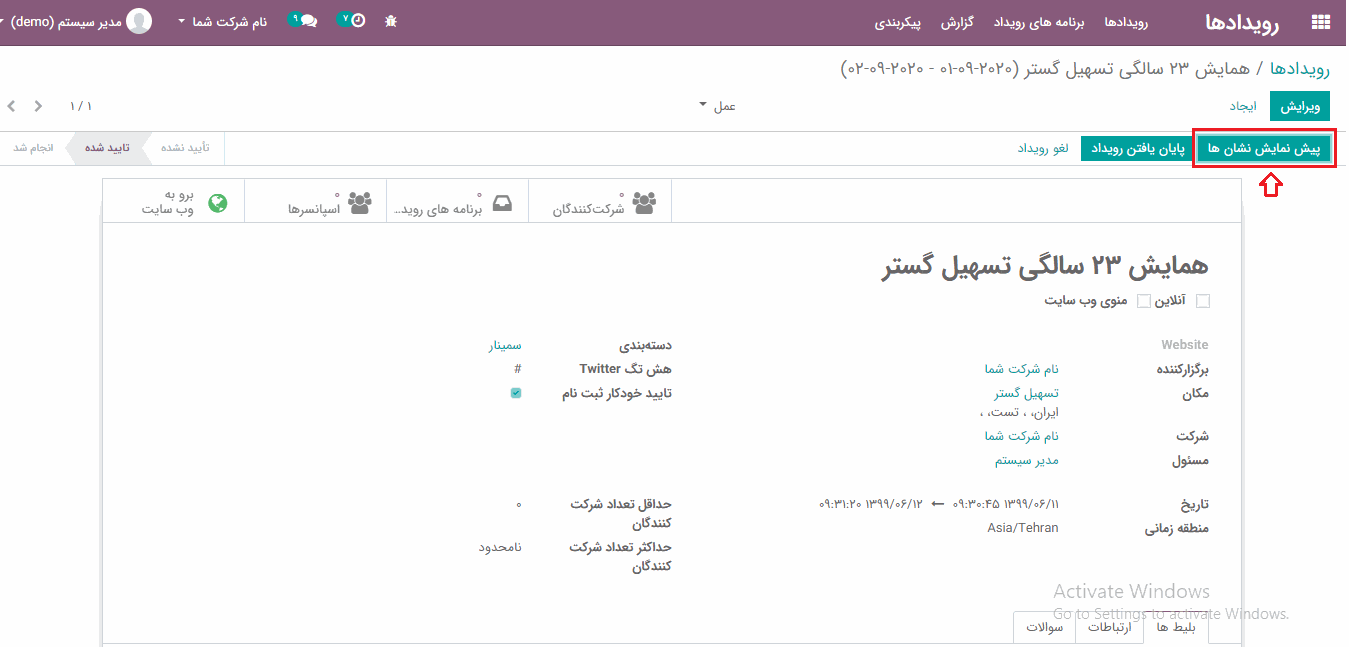Viewport: 1349px width, 647px height.
Task: Open the گزارش menu
Action: point(957,21)
